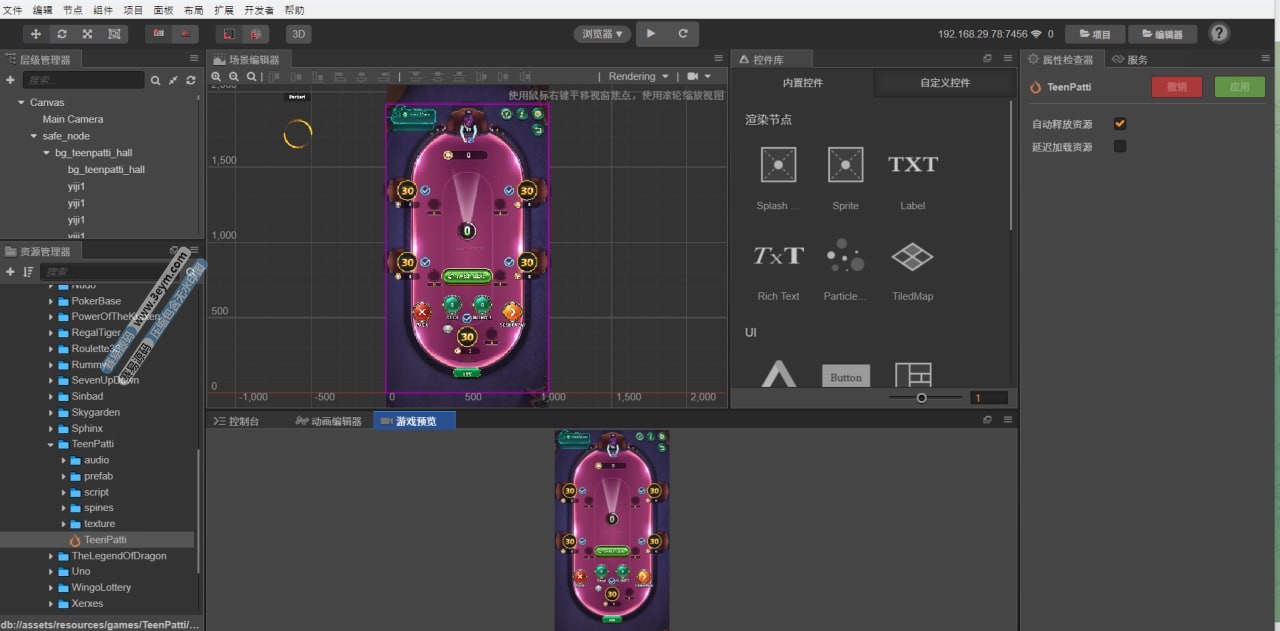
Task: Select the Scale transform tool
Action: click(x=88, y=34)
